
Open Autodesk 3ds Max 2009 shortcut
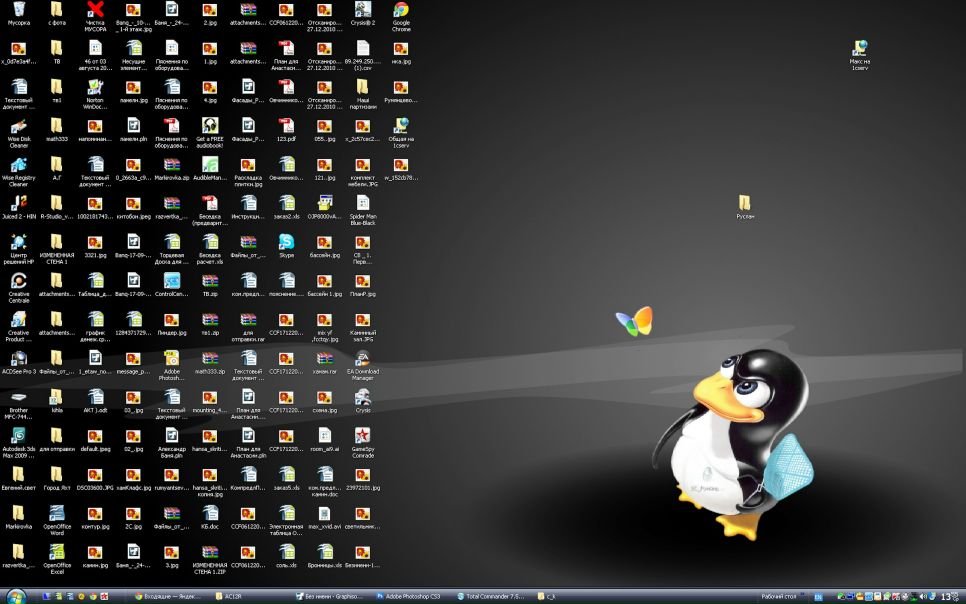click(x=18, y=443)
